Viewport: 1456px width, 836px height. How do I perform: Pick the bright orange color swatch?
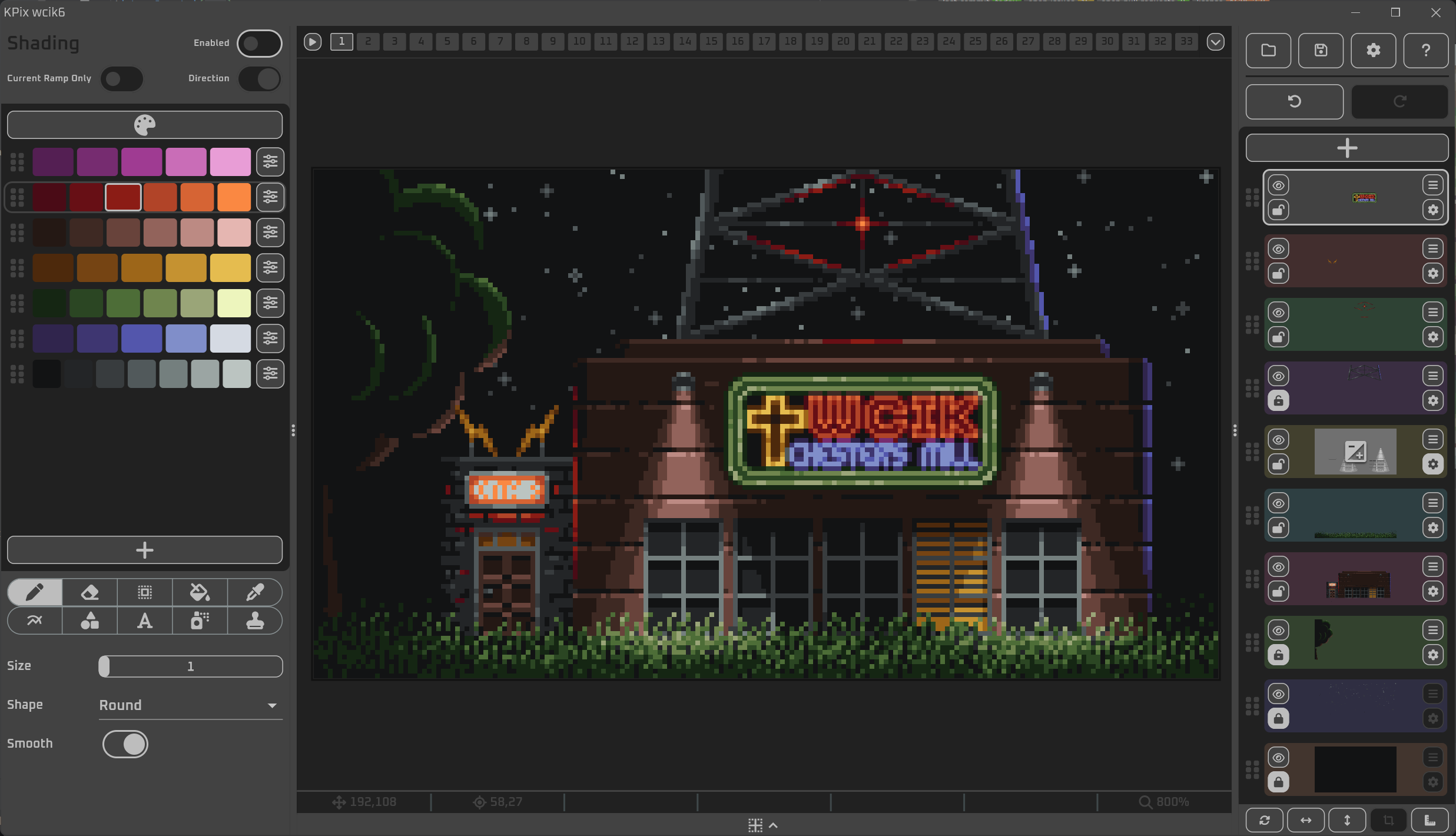pos(234,197)
